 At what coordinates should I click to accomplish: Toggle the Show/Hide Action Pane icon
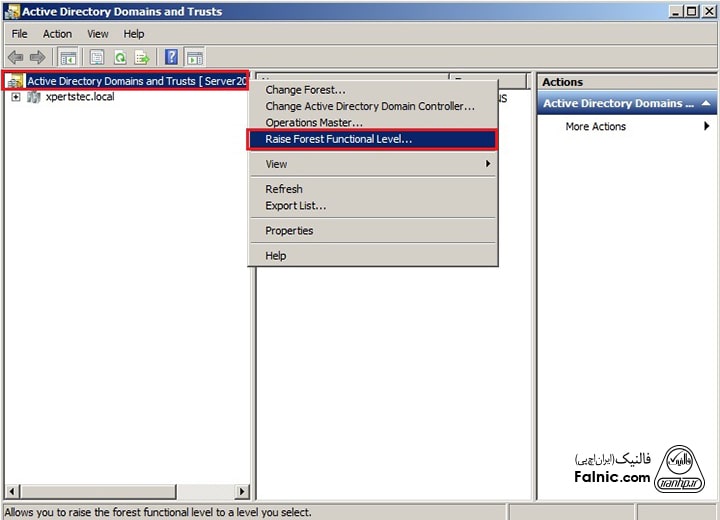(194, 57)
